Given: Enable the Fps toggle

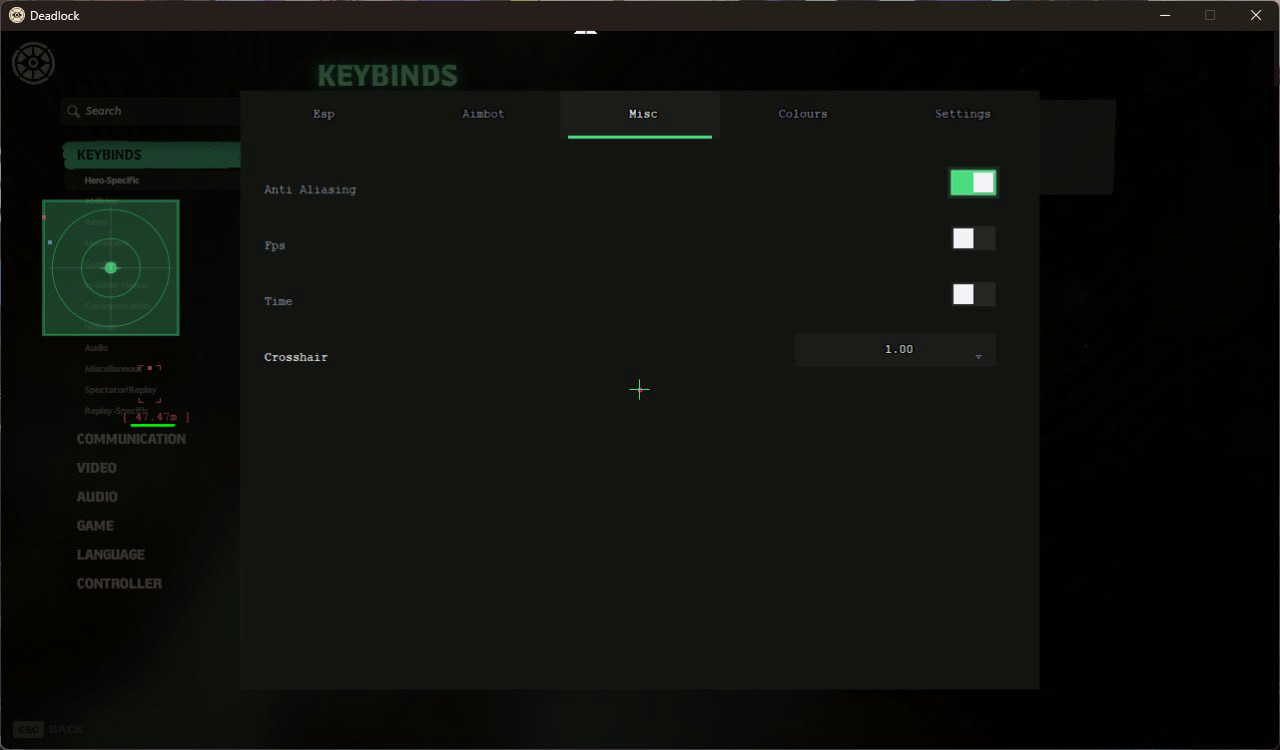Looking at the screenshot, I should pyautogui.click(x=973, y=238).
